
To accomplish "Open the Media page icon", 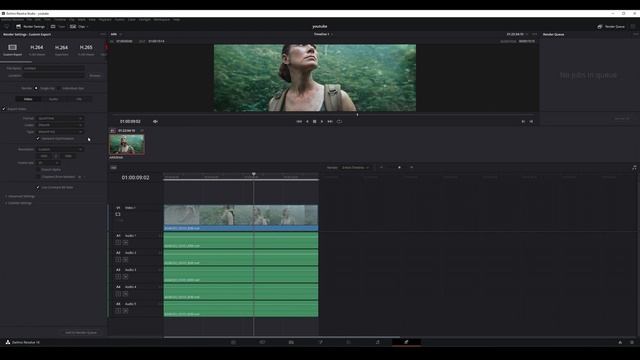I will [233, 342].
